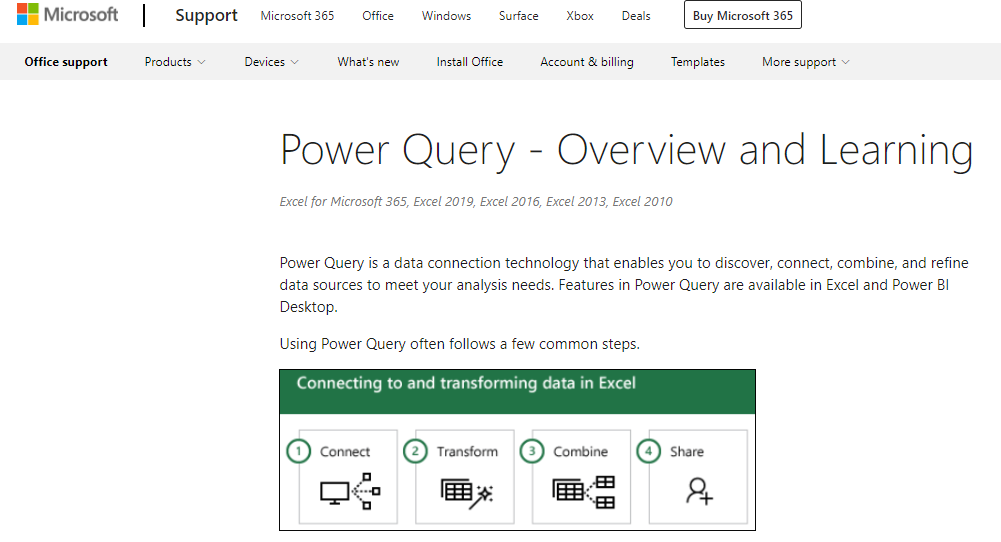Expand the Devices dropdown
1001x542 pixels.
[x=271, y=62]
